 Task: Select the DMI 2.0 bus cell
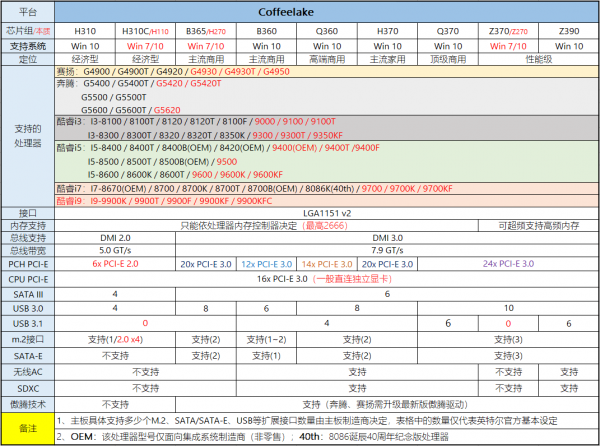tap(115, 238)
